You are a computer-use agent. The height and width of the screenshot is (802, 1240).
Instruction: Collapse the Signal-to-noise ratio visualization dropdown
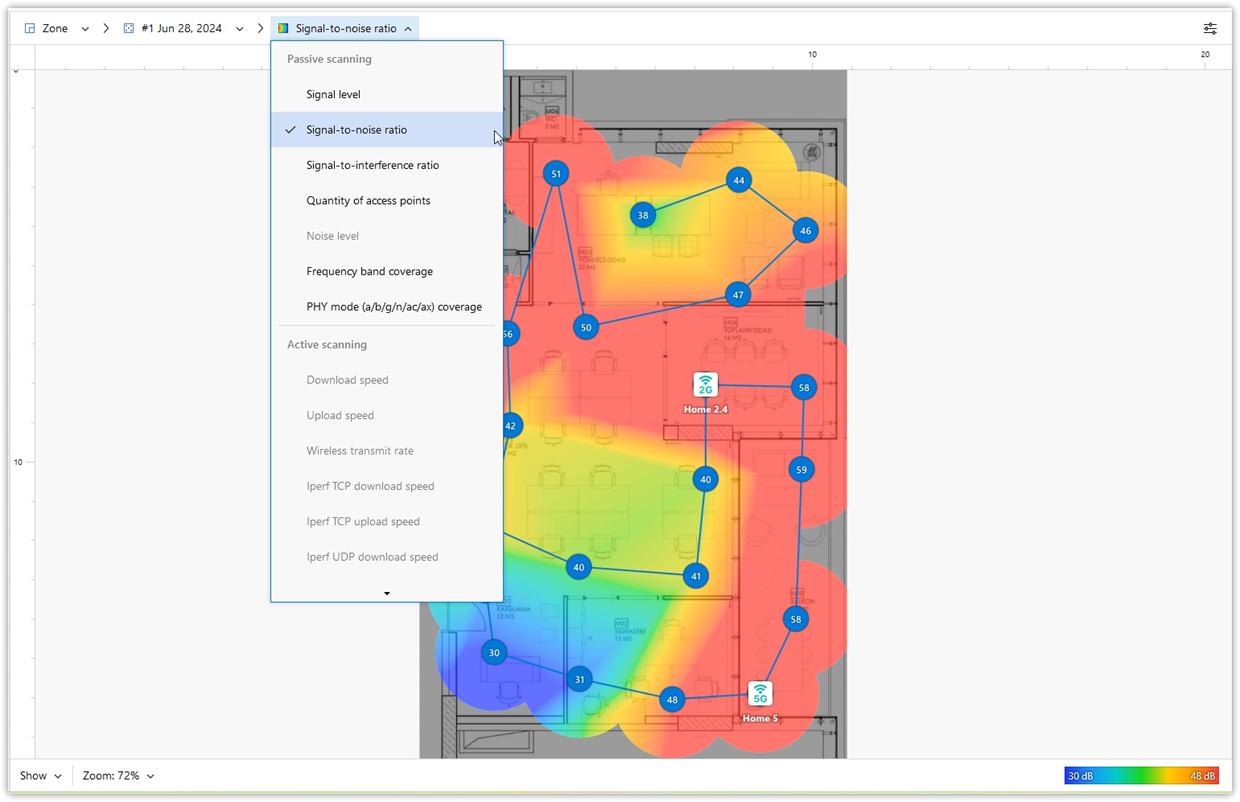click(409, 28)
